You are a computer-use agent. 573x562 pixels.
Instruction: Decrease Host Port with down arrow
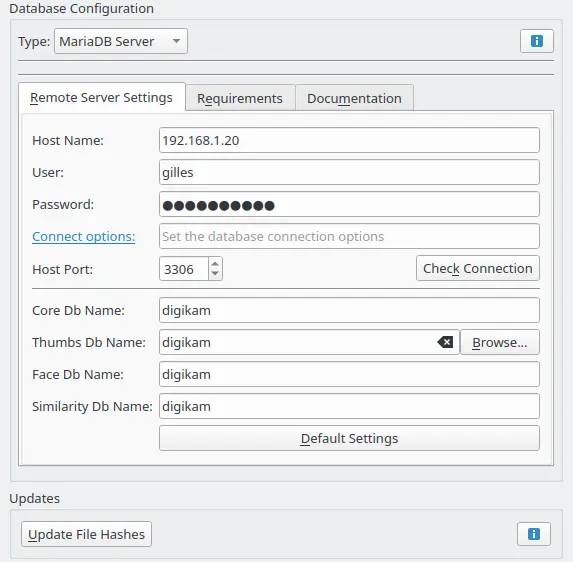215,274
